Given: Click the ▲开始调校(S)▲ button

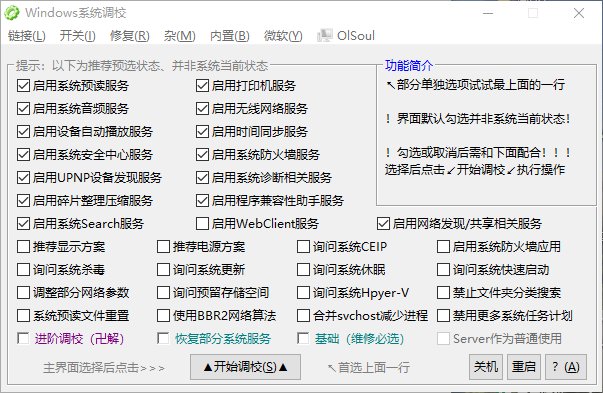Looking at the screenshot, I should pyautogui.click(x=245, y=367).
